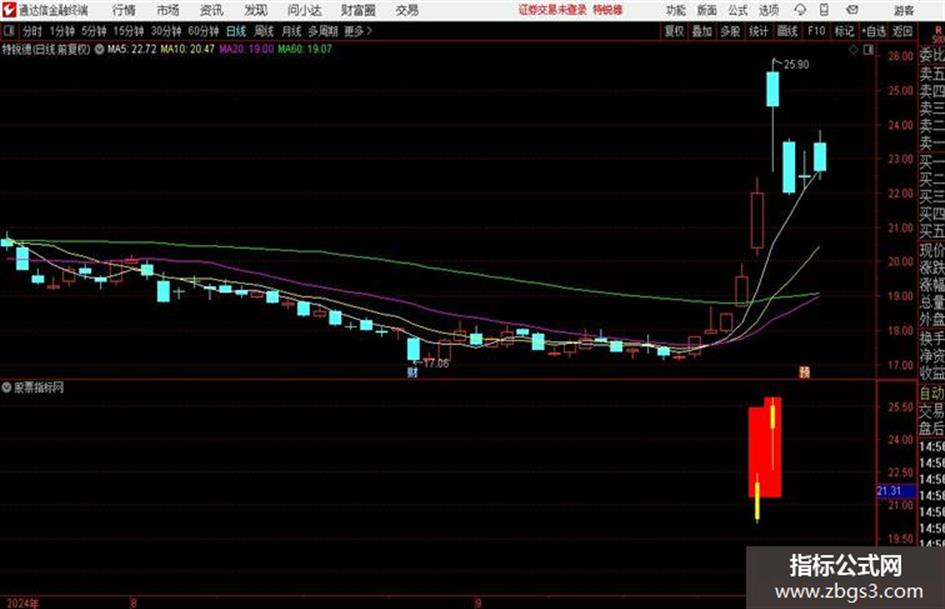Click the diamond icon above price axis
This screenshot has width=945, height=609.
[853, 50]
